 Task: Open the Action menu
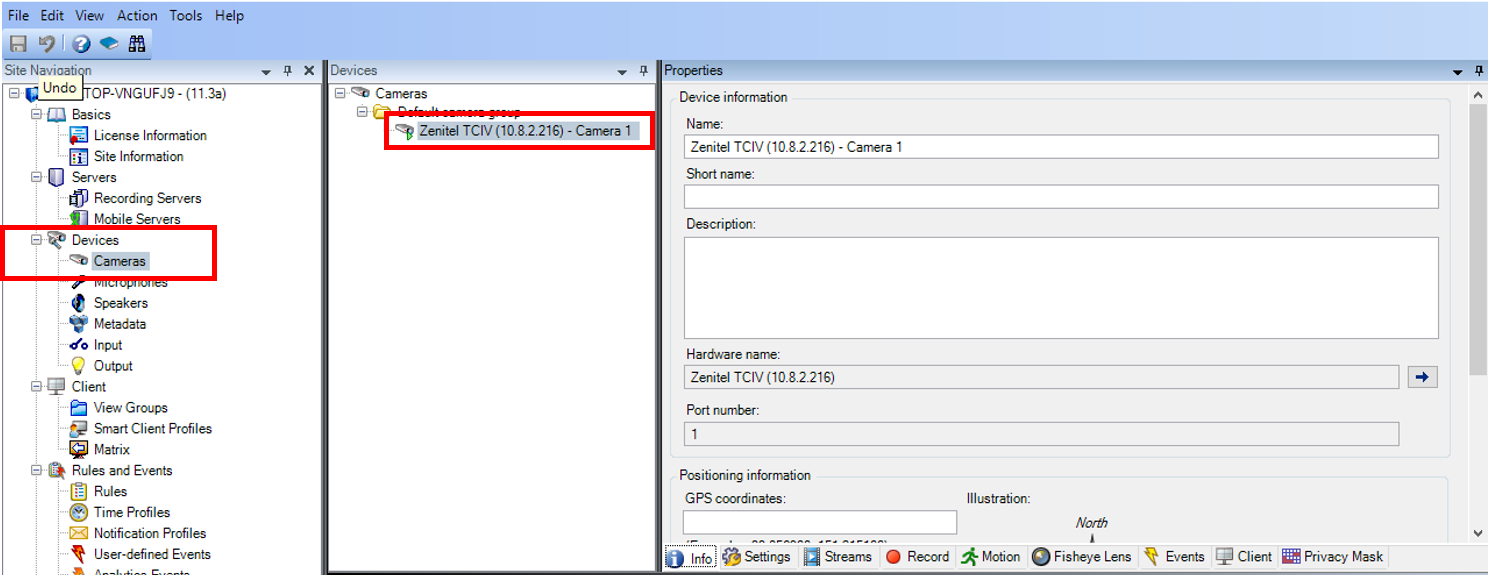point(137,16)
